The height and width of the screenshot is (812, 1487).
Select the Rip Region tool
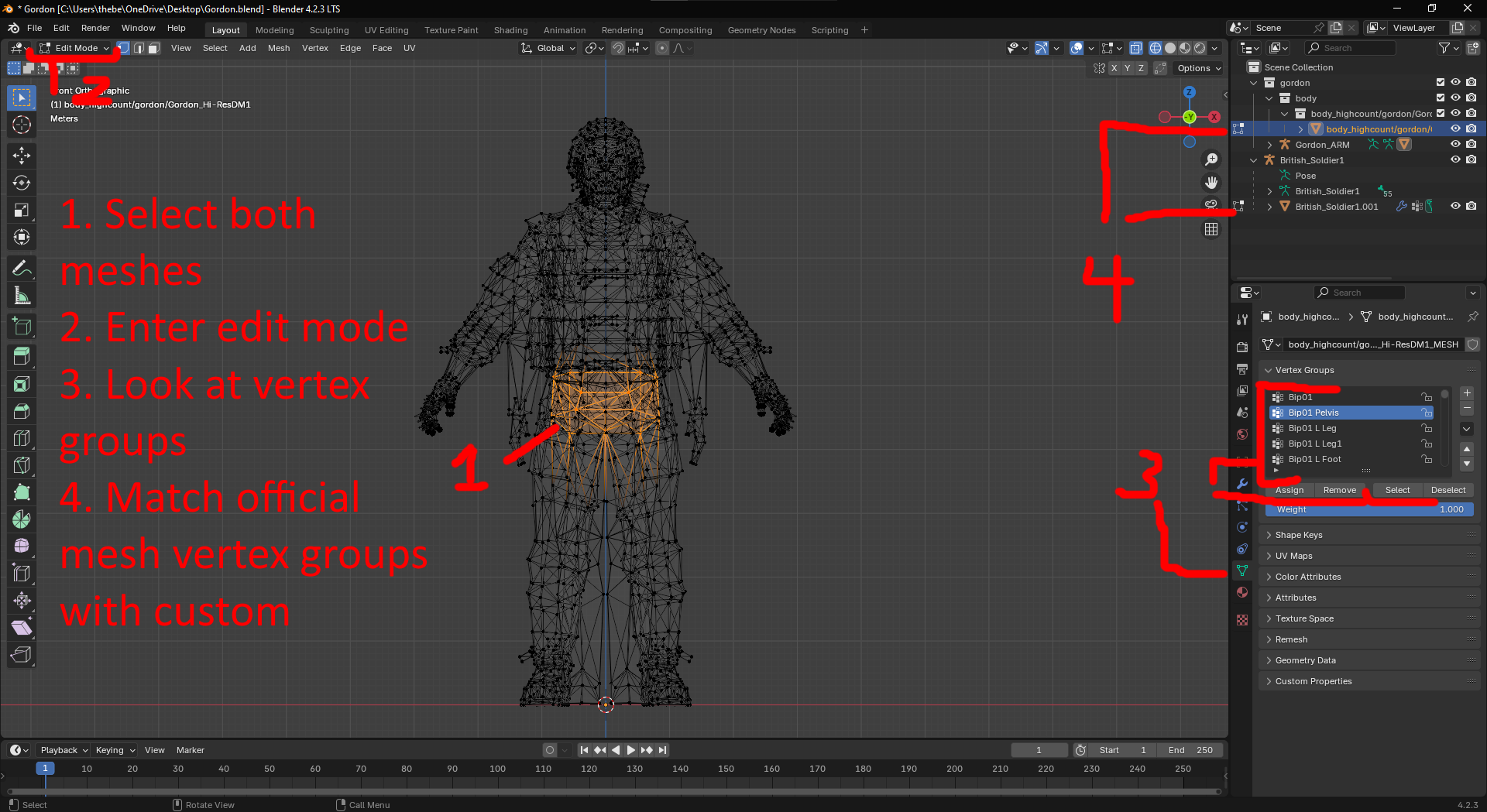coord(22,655)
